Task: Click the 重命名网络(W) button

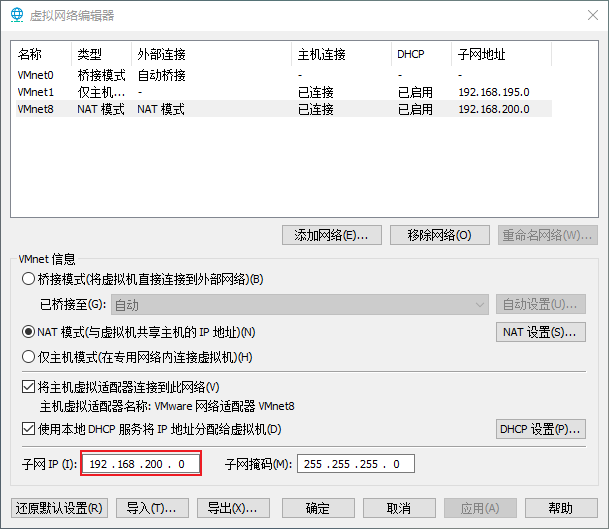Action: (548, 235)
